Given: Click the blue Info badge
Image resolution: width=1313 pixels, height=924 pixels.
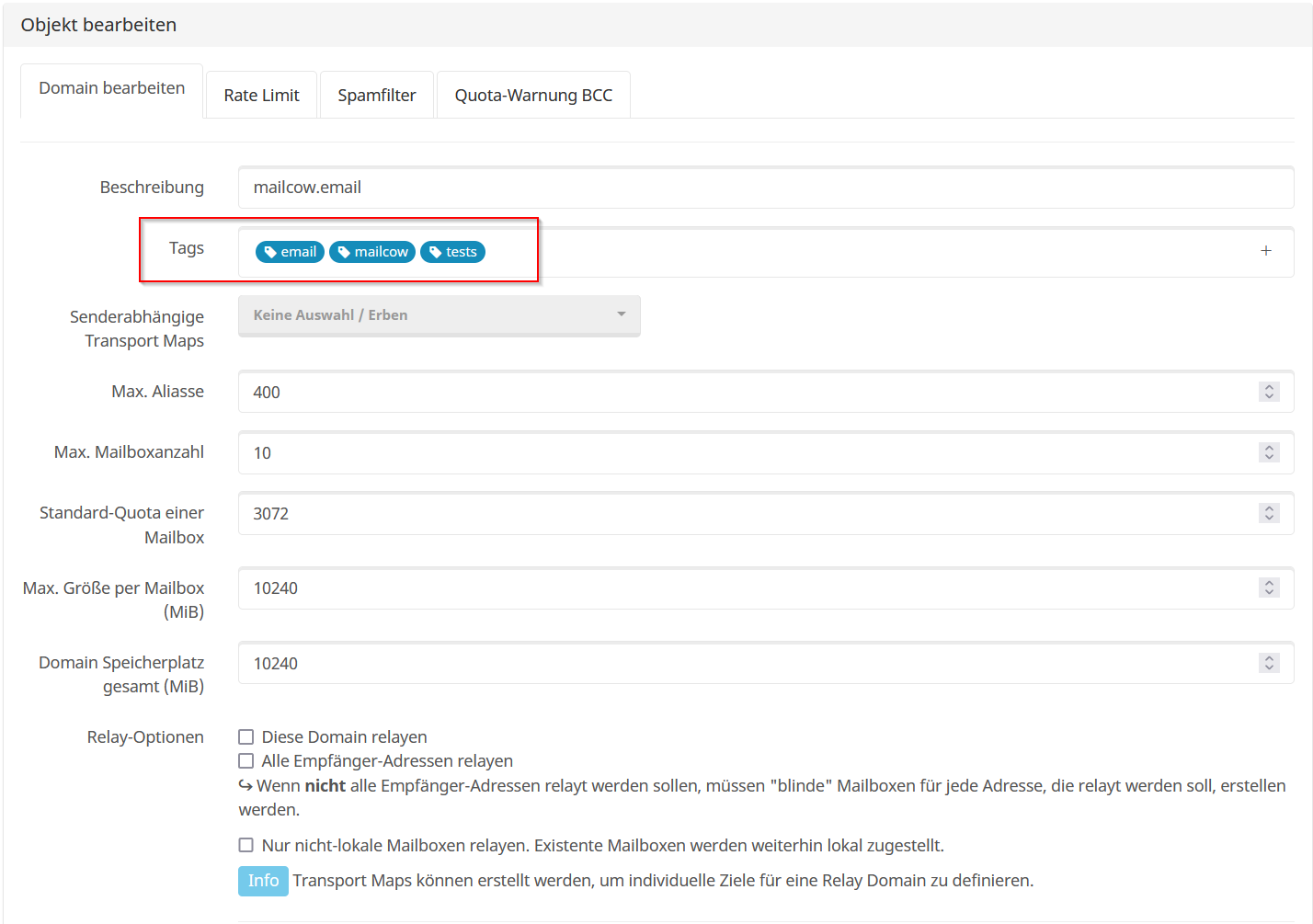Looking at the screenshot, I should pyautogui.click(x=263, y=881).
